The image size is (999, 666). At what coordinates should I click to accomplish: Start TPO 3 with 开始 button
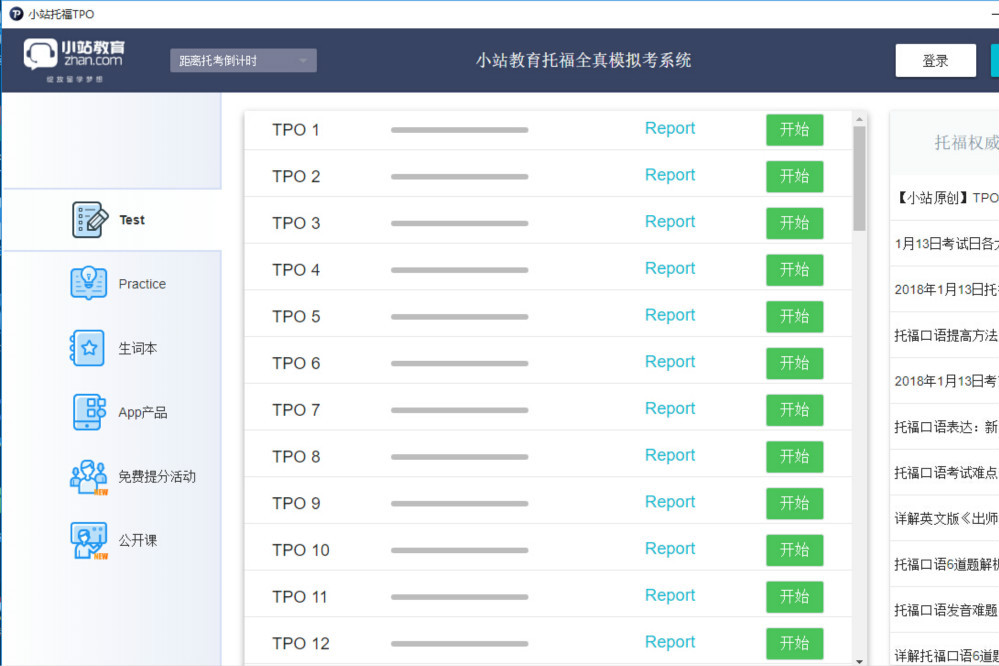coord(794,223)
